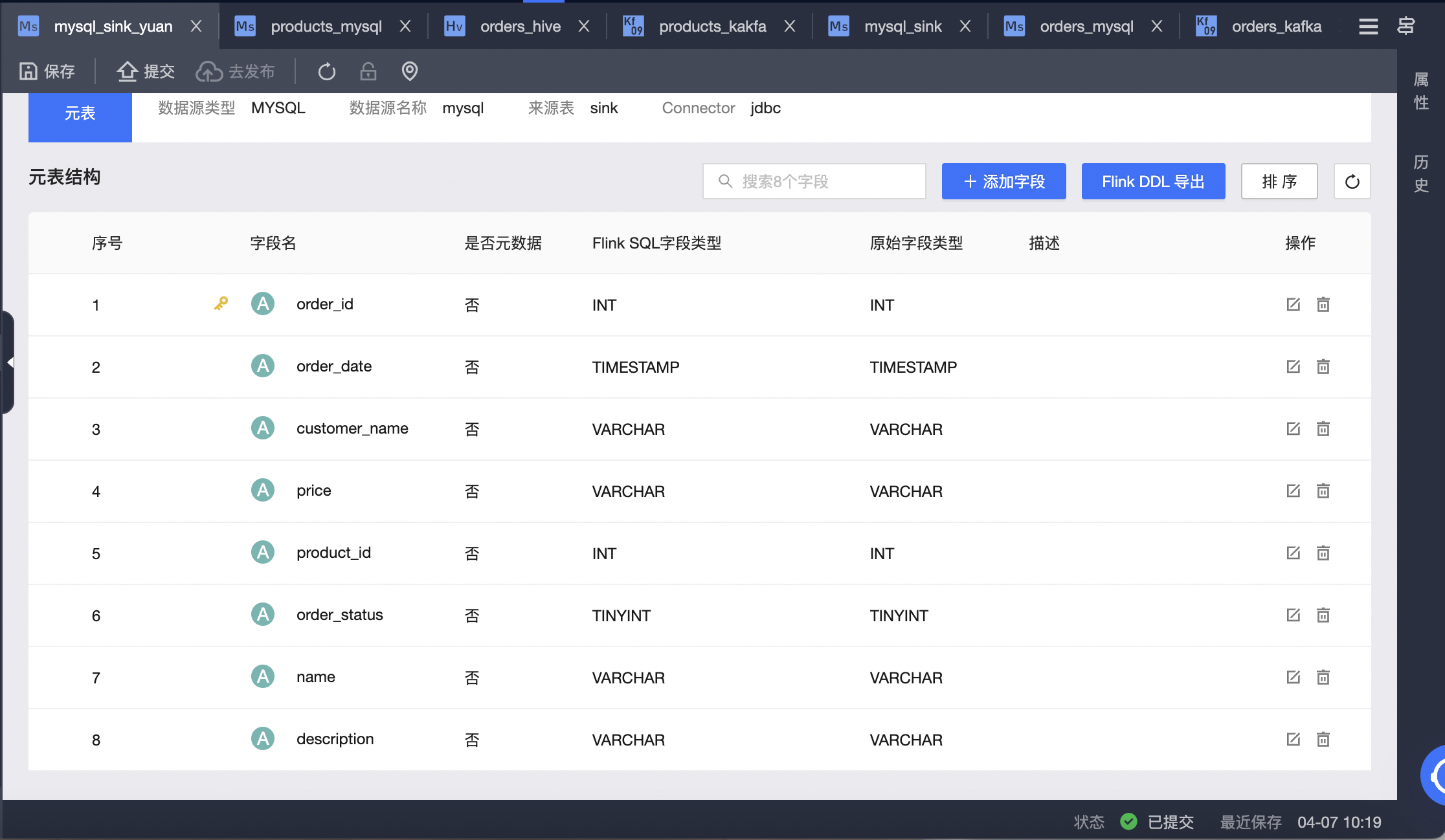Click the A type icon for description
Screen dimensions: 1445x840
pos(263,738)
